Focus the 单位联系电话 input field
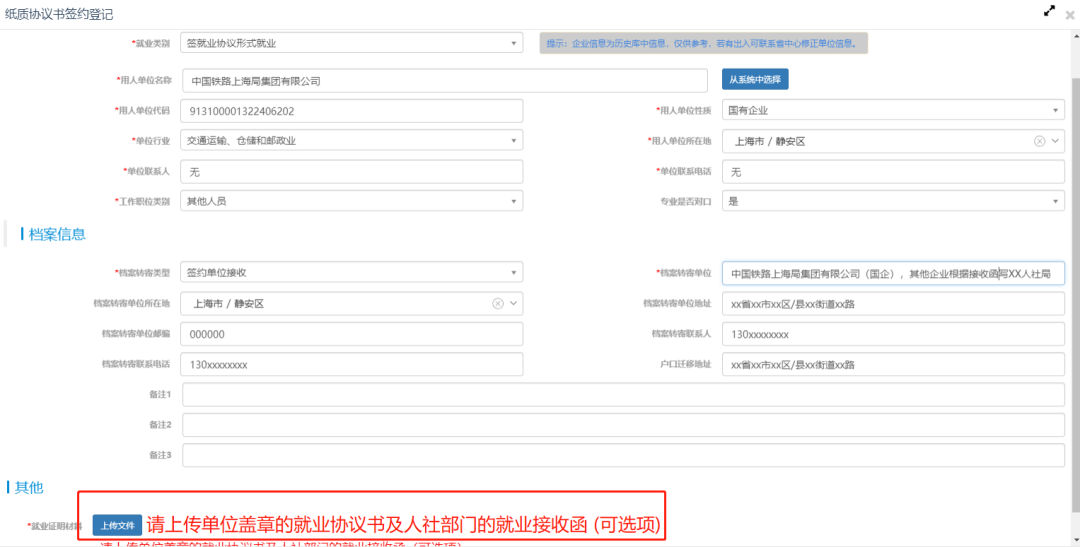The height and width of the screenshot is (547, 1080). (x=893, y=172)
